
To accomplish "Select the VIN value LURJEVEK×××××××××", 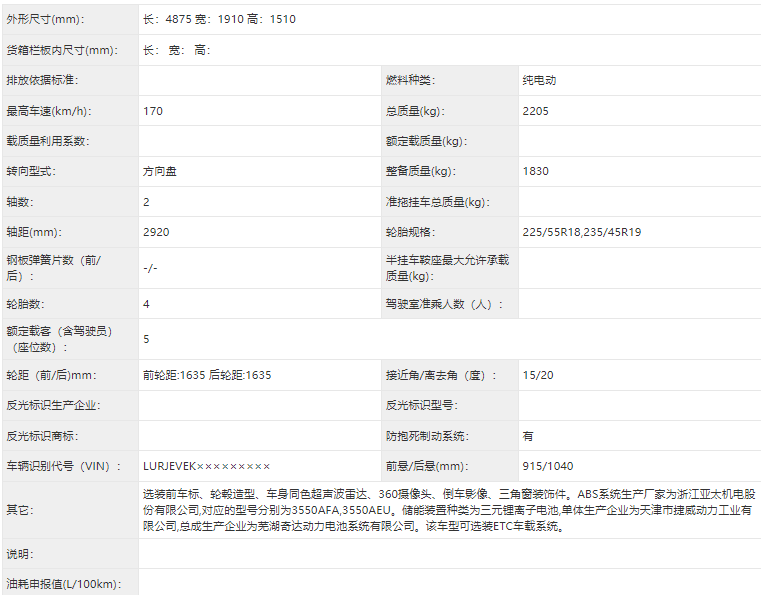I will [206, 466].
